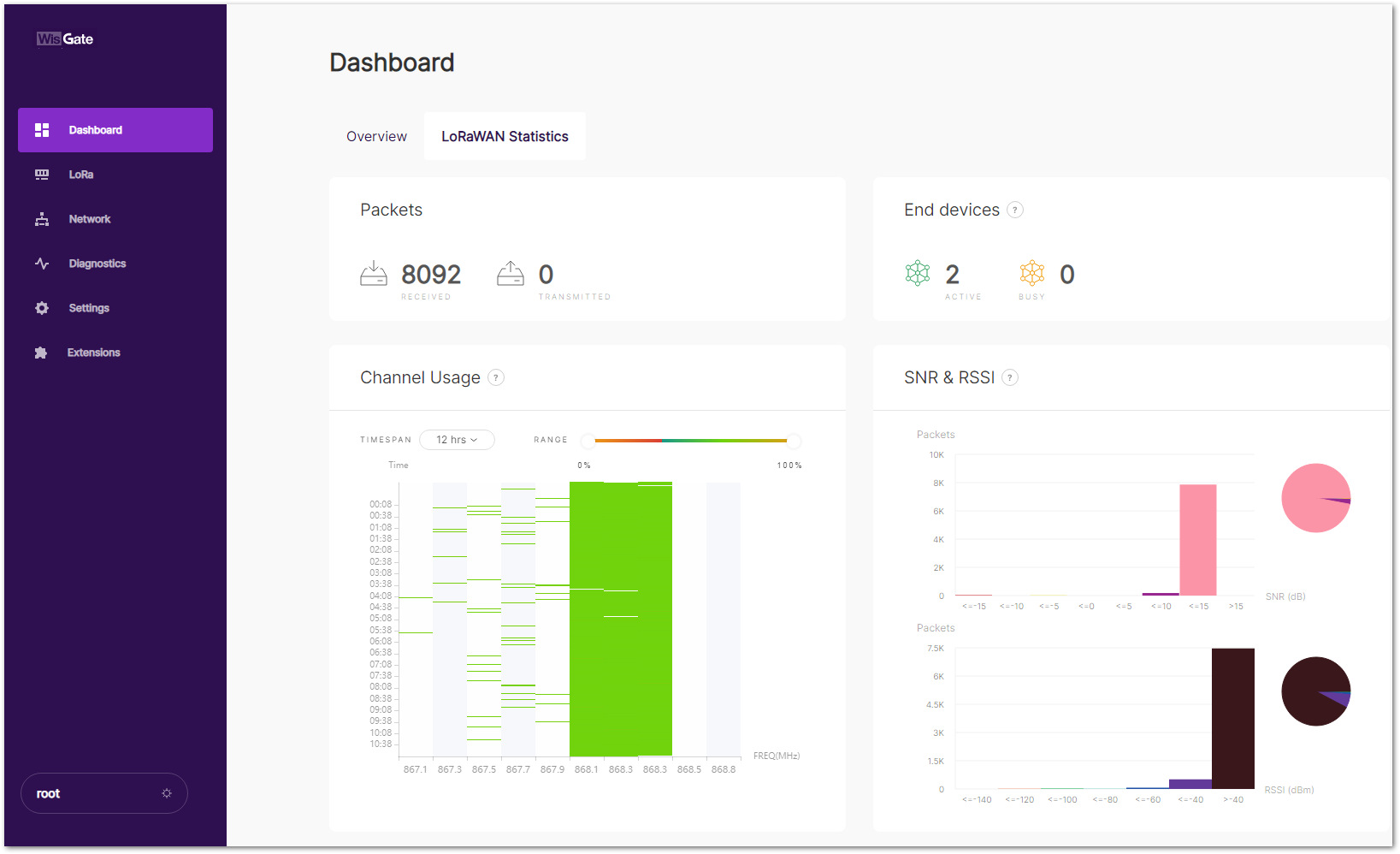1400x854 pixels.
Task: Open the LoRa section from the sidebar
Action: (x=42, y=174)
